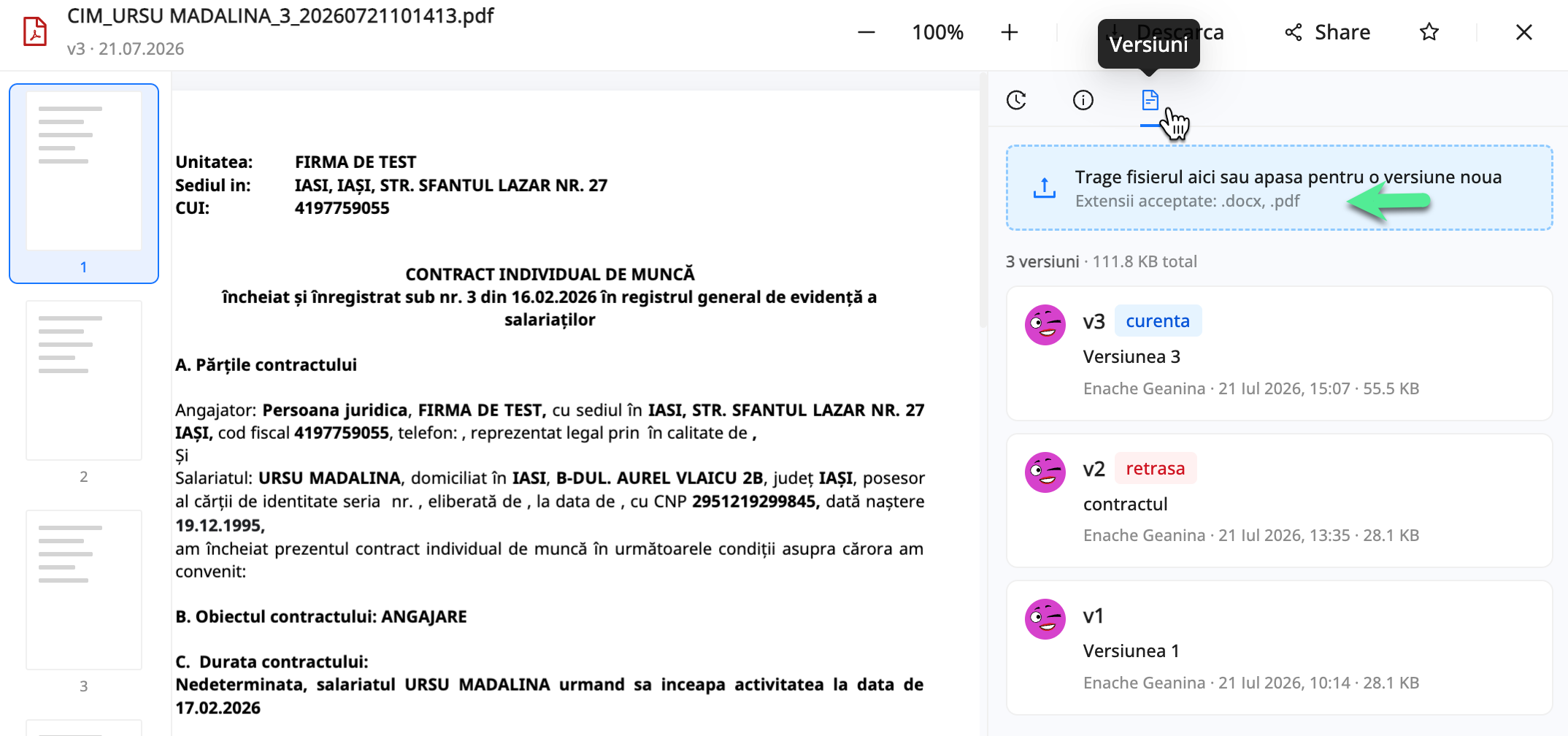Click the 'C. Durata contractului:' heading
Screen dimensions: 1568x736
[272, 662]
